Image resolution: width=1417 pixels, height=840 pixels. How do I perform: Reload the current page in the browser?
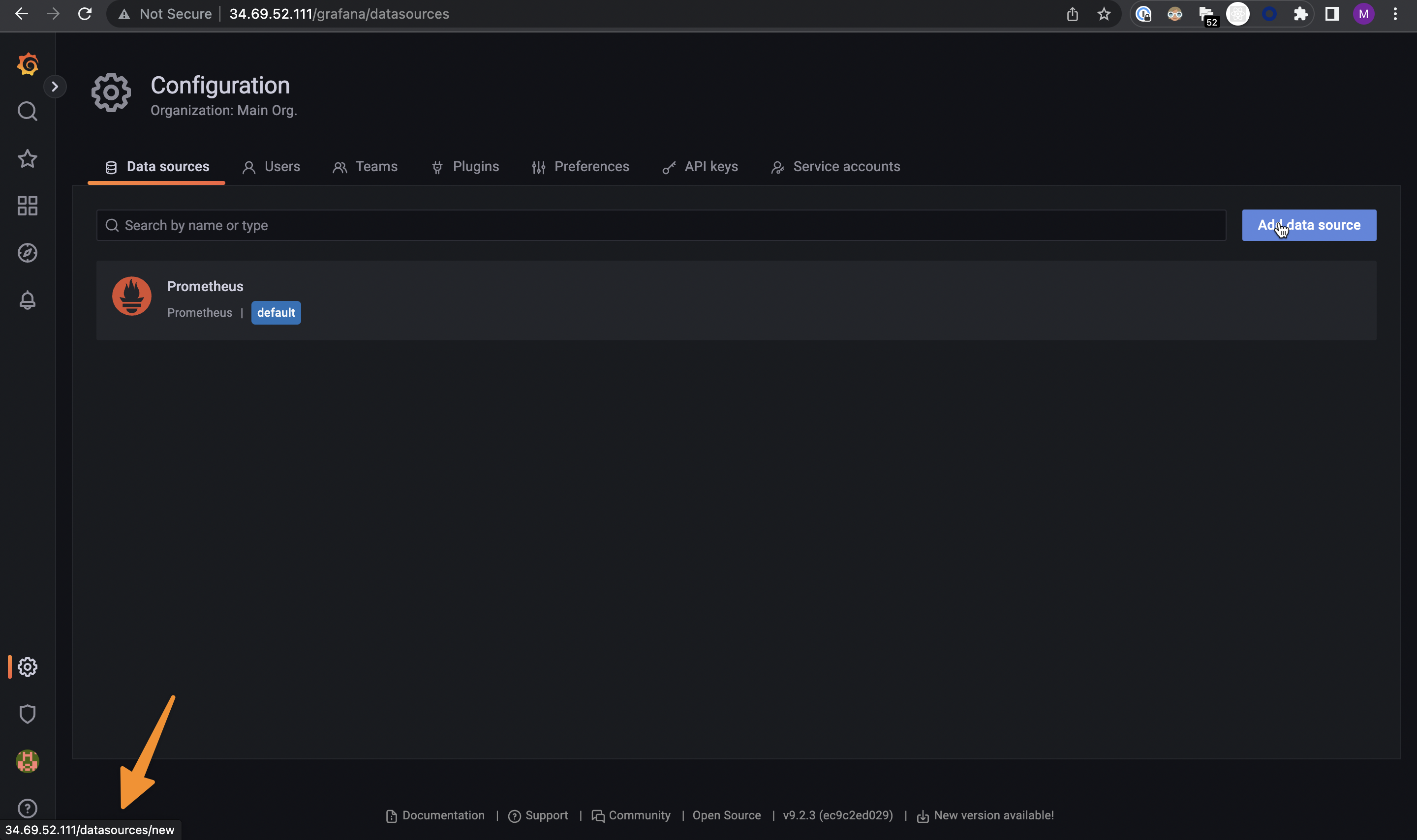coord(85,14)
